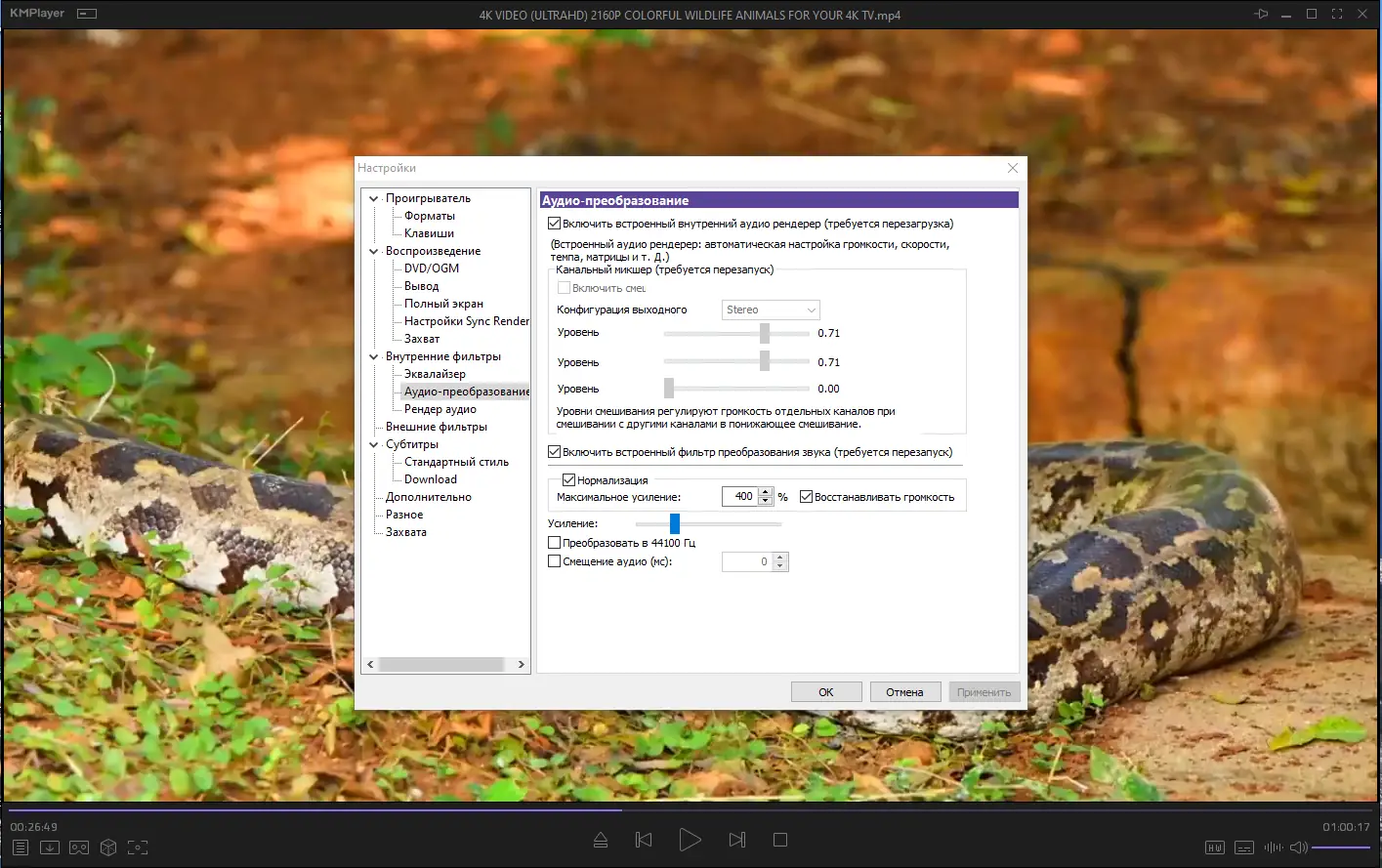1382x868 pixels.
Task: Click the Усиление slider handle
Action: click(x=675, y=524)
